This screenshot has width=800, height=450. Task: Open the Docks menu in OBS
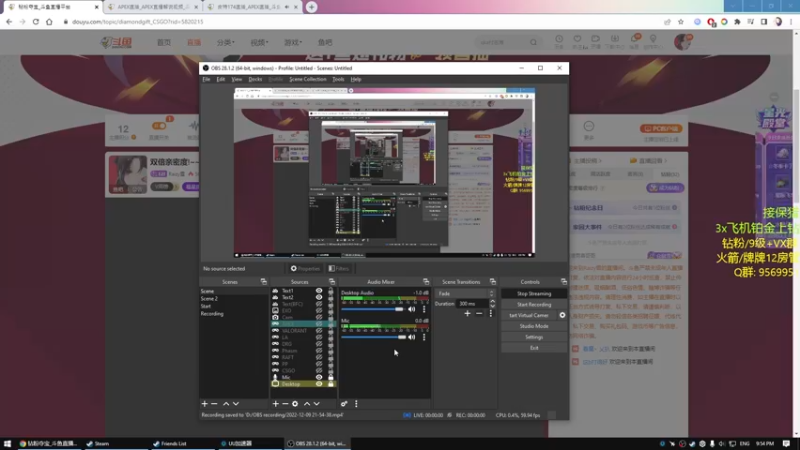(x=255, y=79)
